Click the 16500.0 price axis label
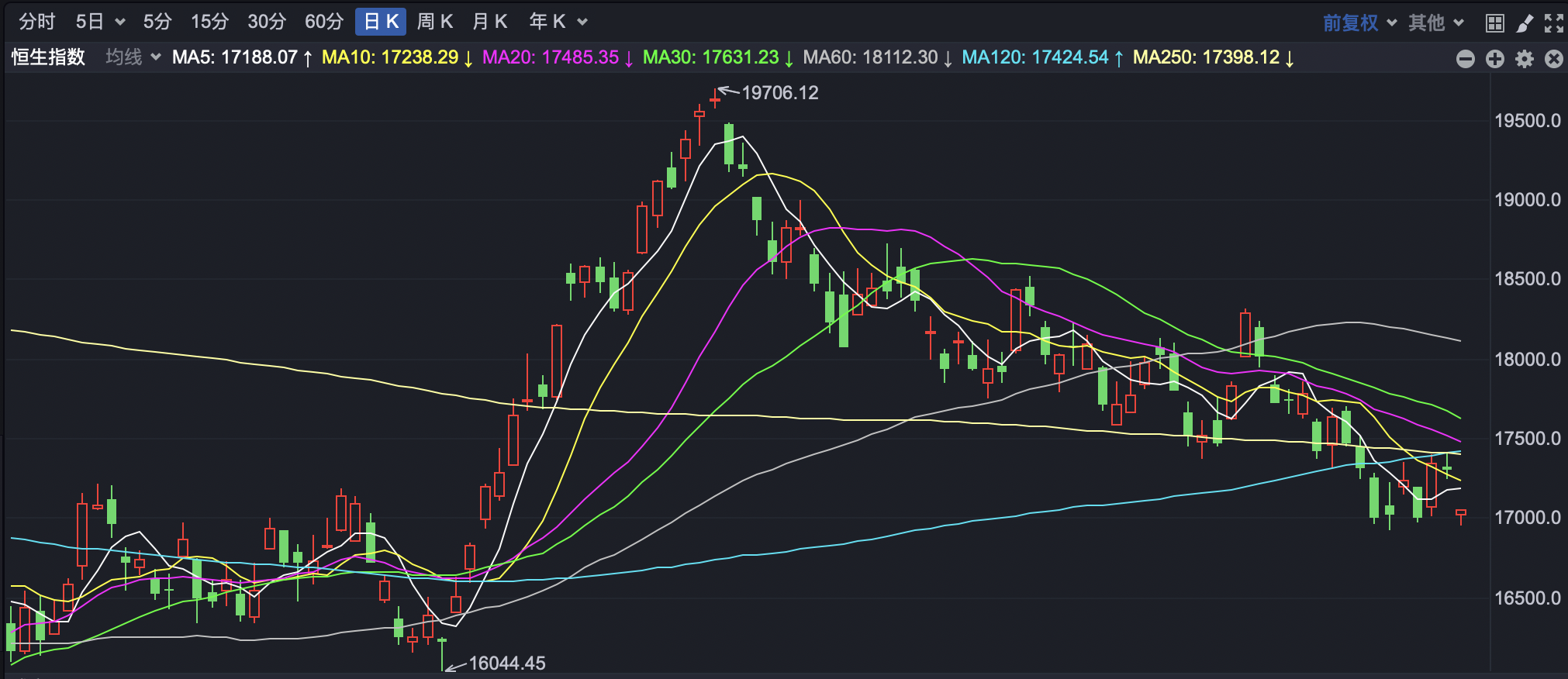 1528,598
